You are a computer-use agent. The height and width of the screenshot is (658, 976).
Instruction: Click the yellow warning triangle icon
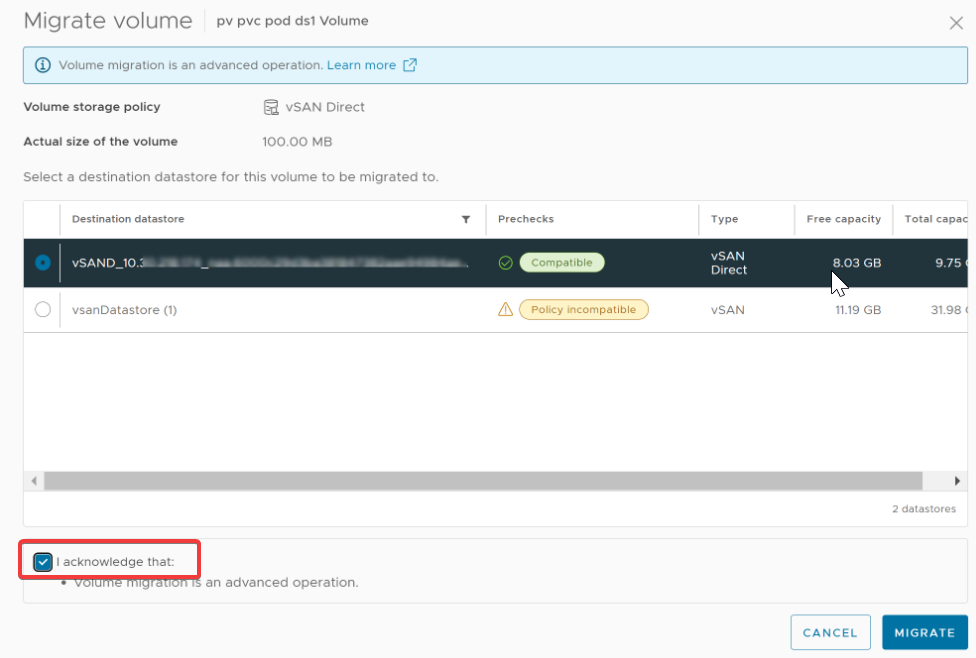tap(506, 310)
